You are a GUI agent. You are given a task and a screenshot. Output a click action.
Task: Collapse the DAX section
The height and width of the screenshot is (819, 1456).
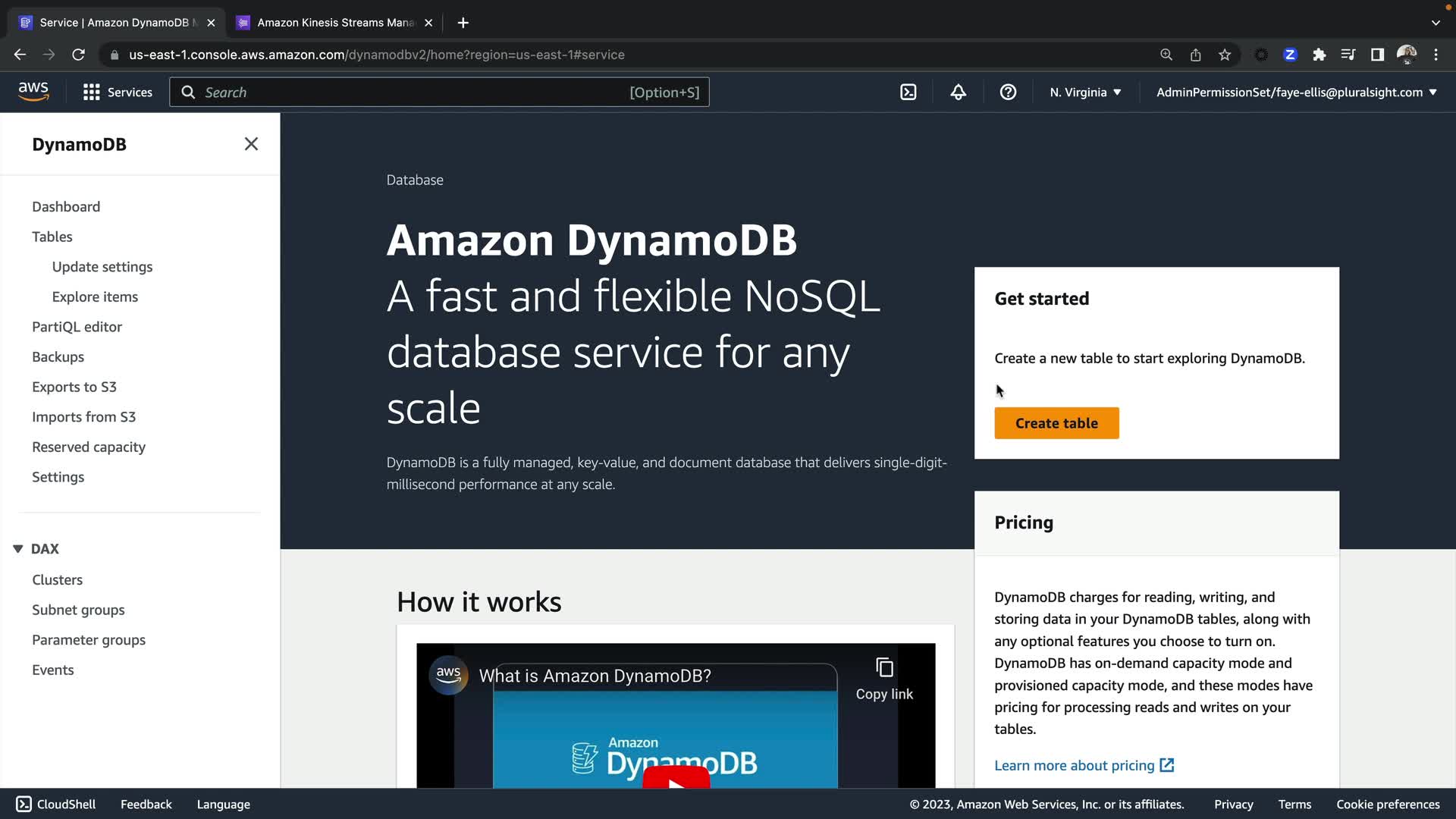(18, 549)
